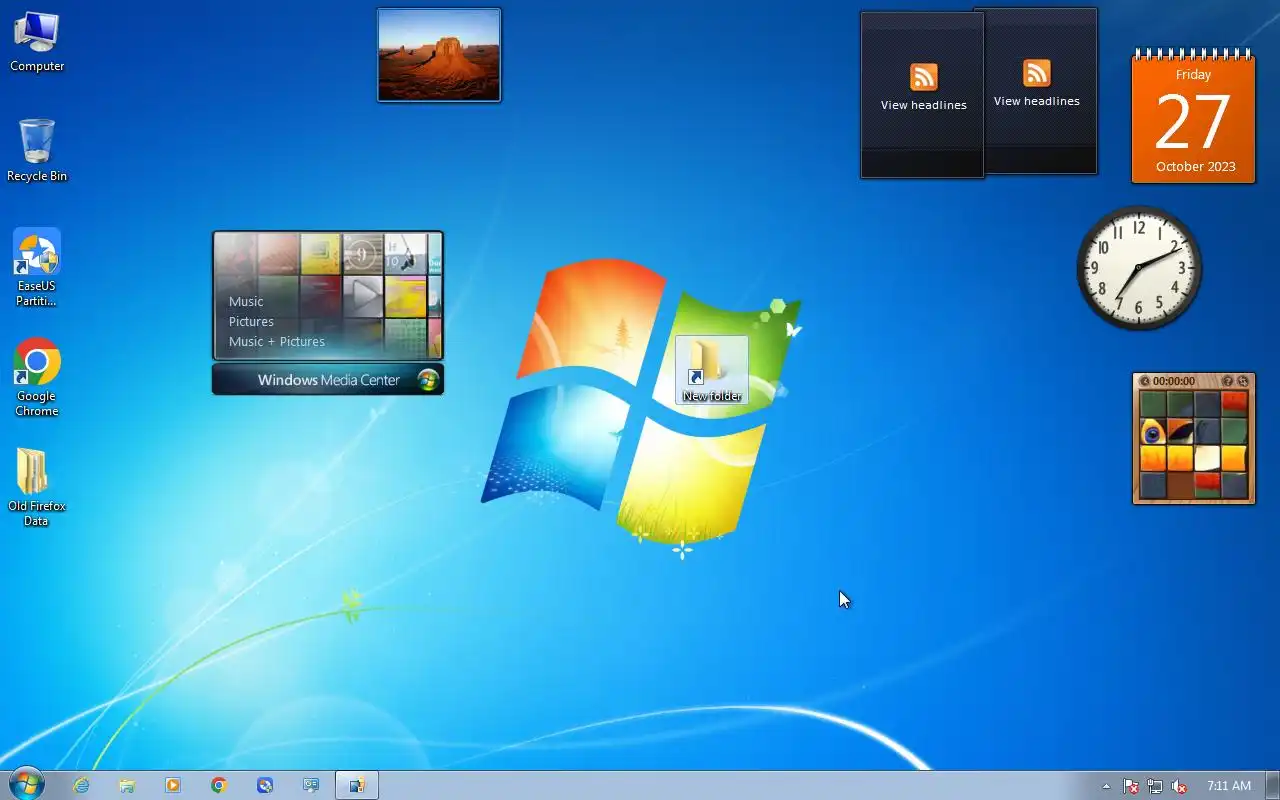Click the RSS icon in right feed gadget
Screen dimensions: 1280x800
point(1037,73)
